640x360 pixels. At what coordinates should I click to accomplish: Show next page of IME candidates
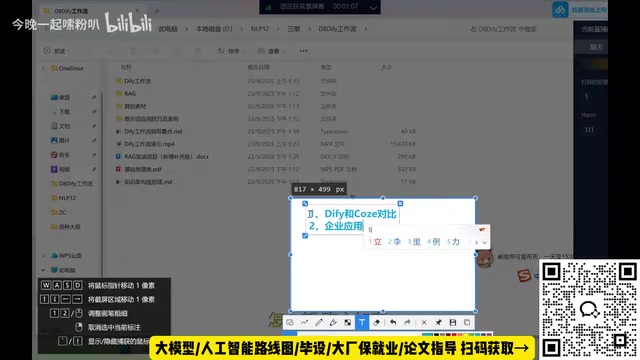pos(476,242)
